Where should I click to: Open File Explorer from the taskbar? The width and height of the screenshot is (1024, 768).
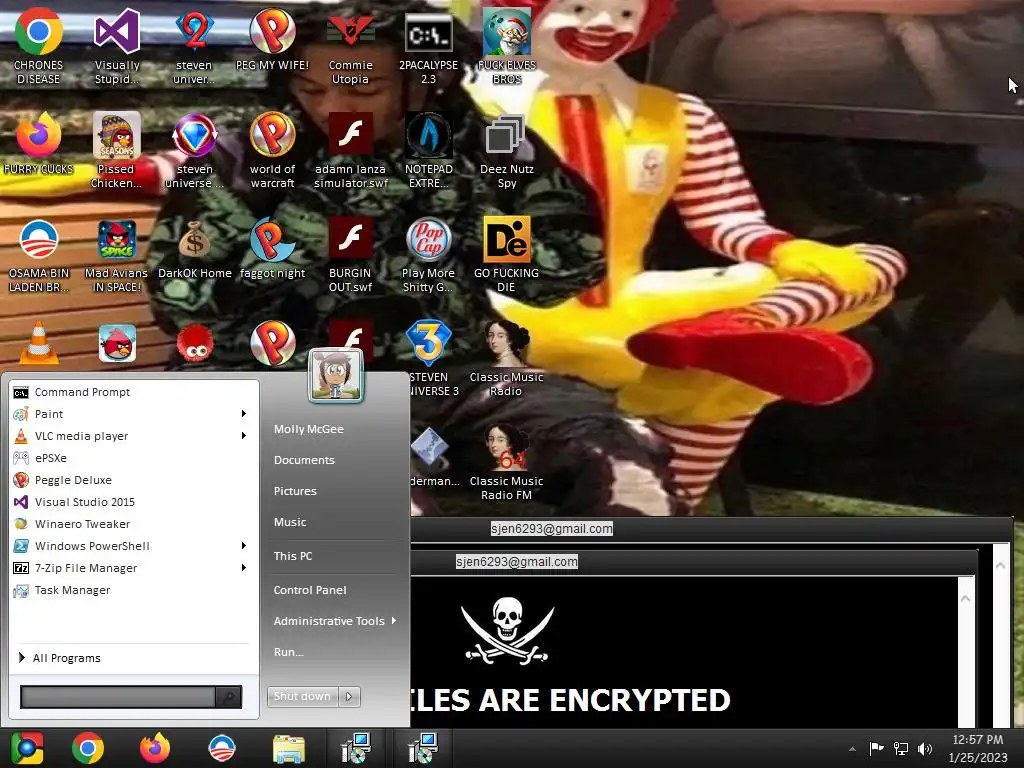click(289, 748)
